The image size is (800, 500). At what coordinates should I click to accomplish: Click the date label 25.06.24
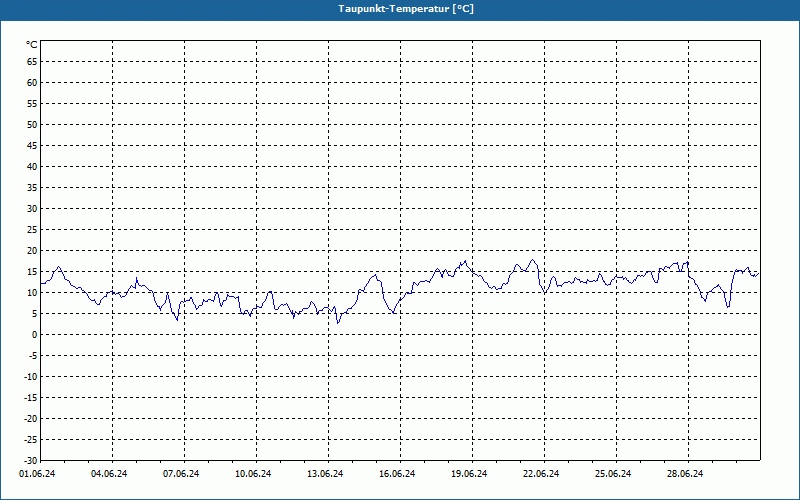pyautogui.click(x=613, y=474)
